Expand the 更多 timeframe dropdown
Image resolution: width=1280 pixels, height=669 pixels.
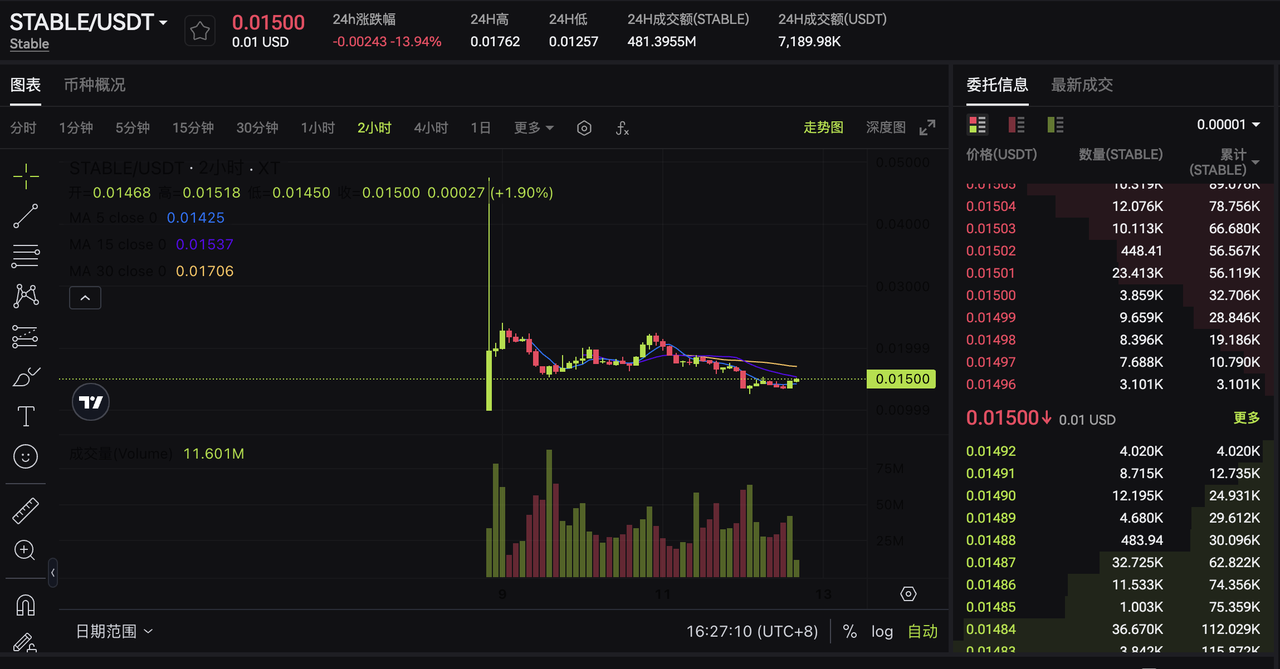coord(533,127)
